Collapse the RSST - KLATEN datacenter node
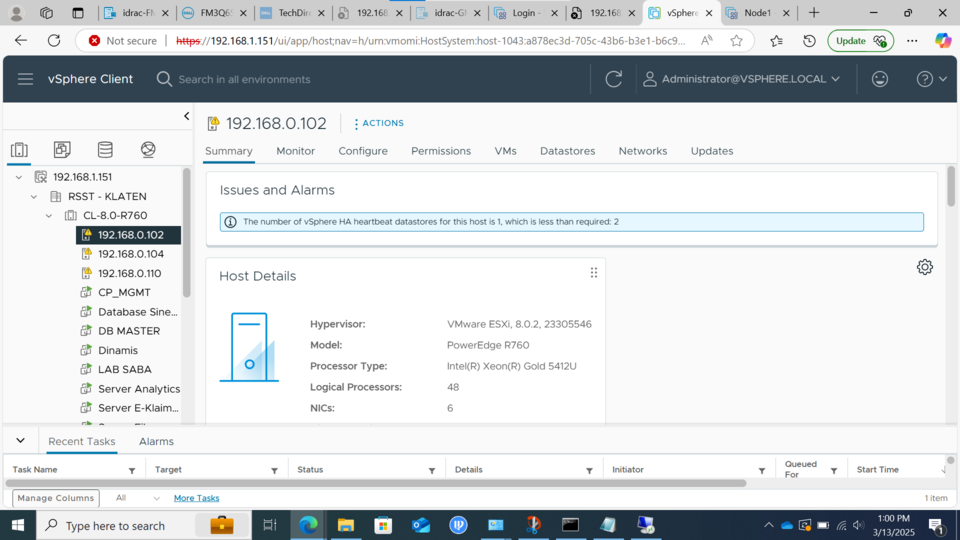Image resolution: width=960 pixels, height=540 pixels. (x=33, y=197)
